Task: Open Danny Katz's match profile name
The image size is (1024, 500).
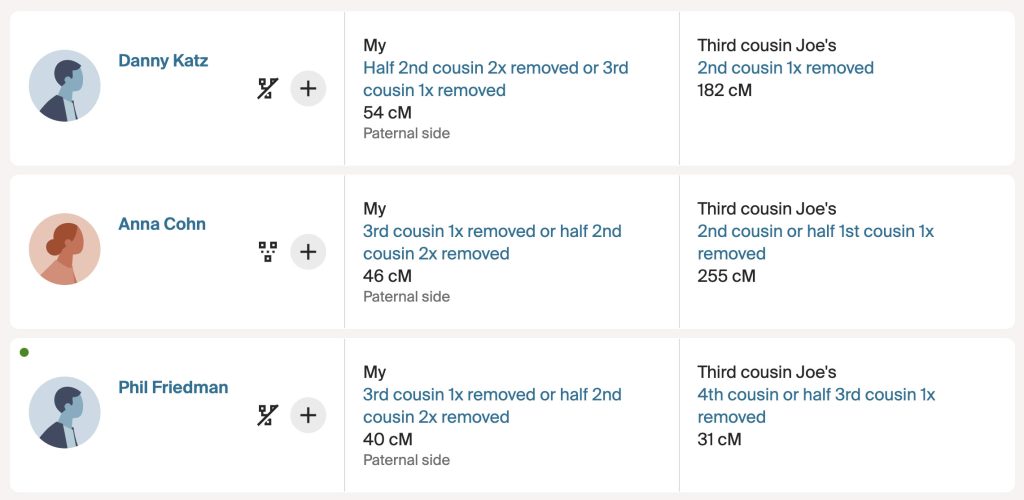Action: 163,61
